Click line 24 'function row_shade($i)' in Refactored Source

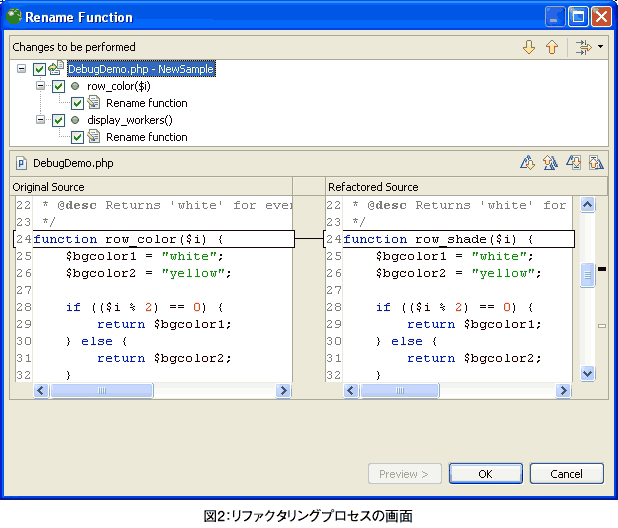pyautogui.click(x=438, y=239)
